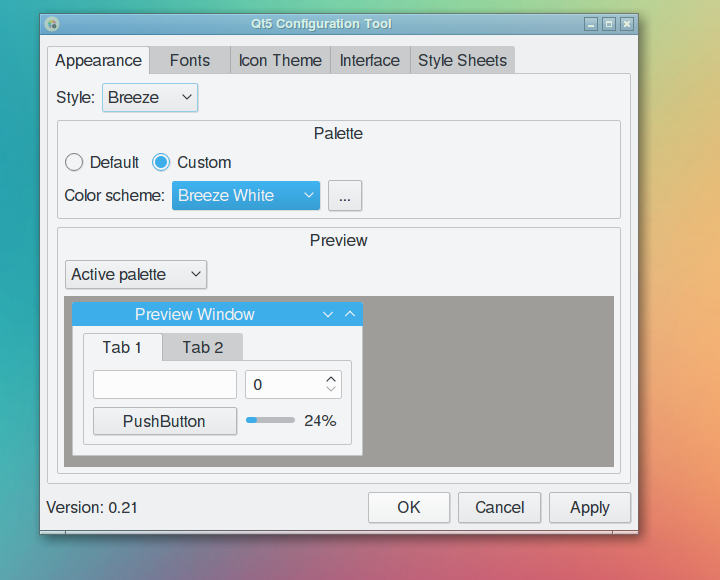The width and height of the screenshot is (720, 580).
Task: Open the Active palette dropdown
Action: point(136,275)
